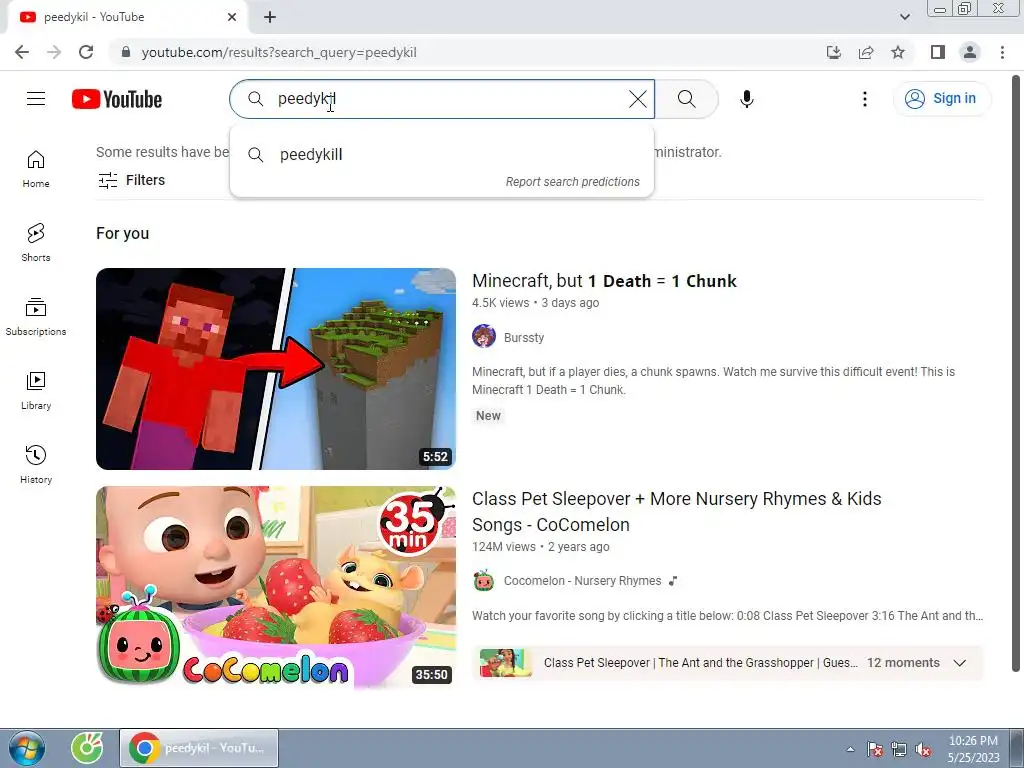Image resolution: width=1024 pixels, height=768 pixels.
Task: Open Library in sidebar
Action: point(36,391)
